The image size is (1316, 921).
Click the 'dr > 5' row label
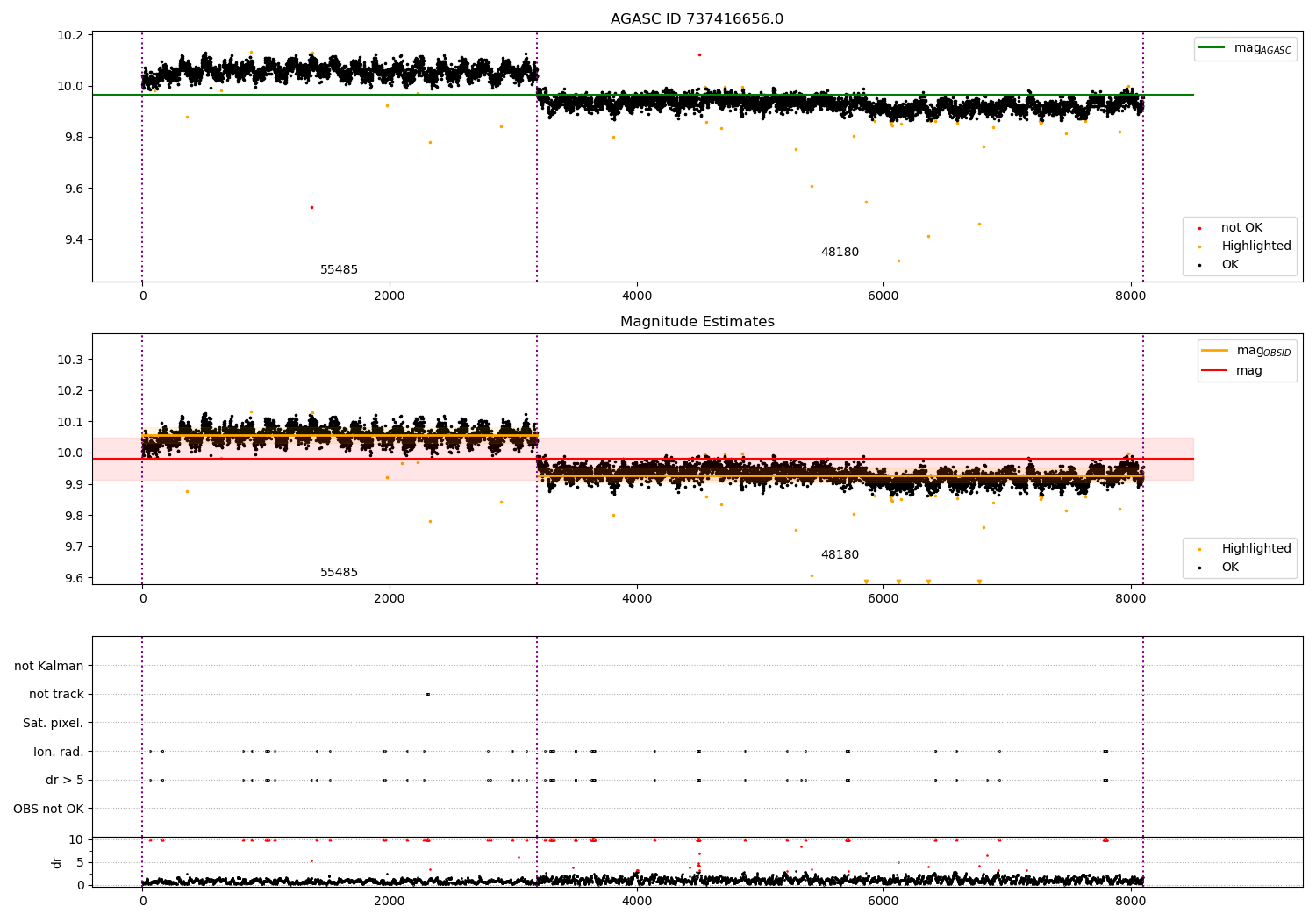[x=65, y=781]
